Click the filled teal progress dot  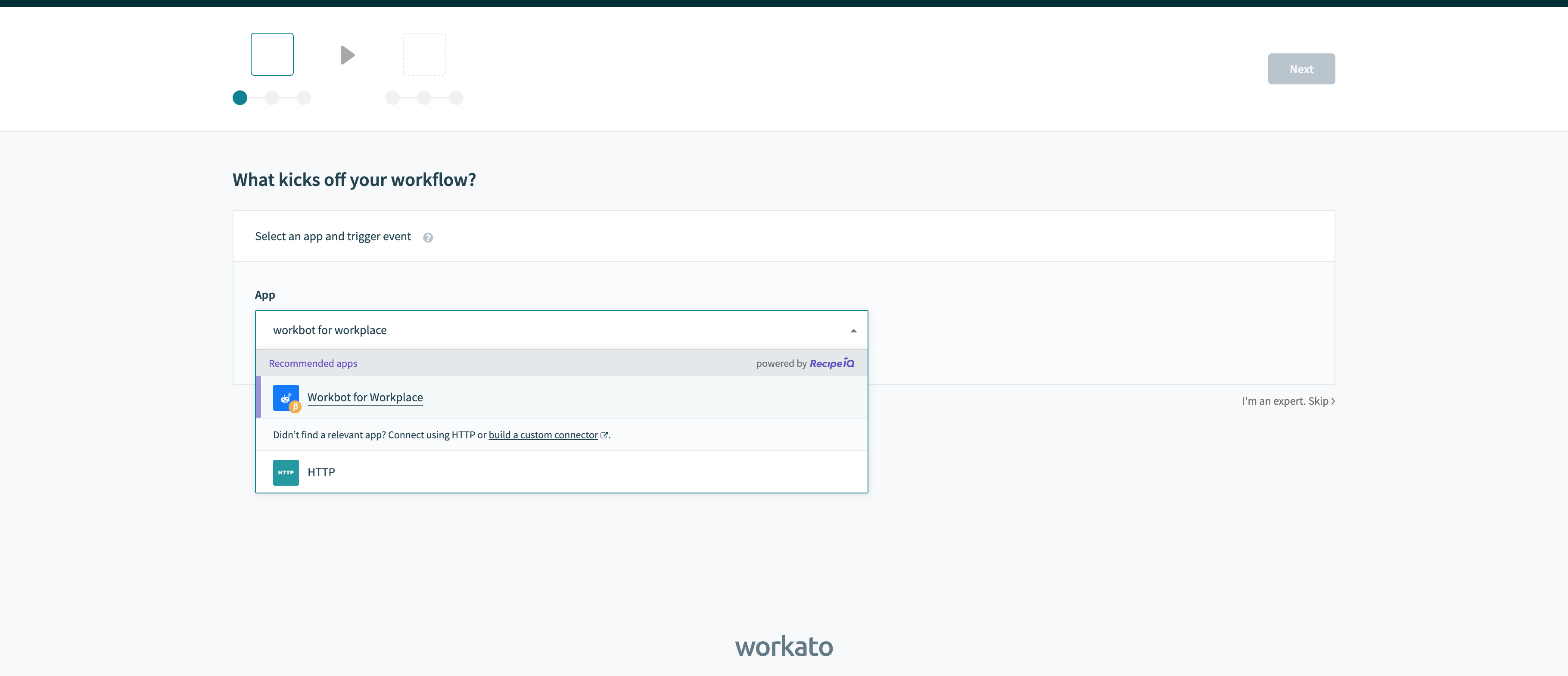coord(240,97)
